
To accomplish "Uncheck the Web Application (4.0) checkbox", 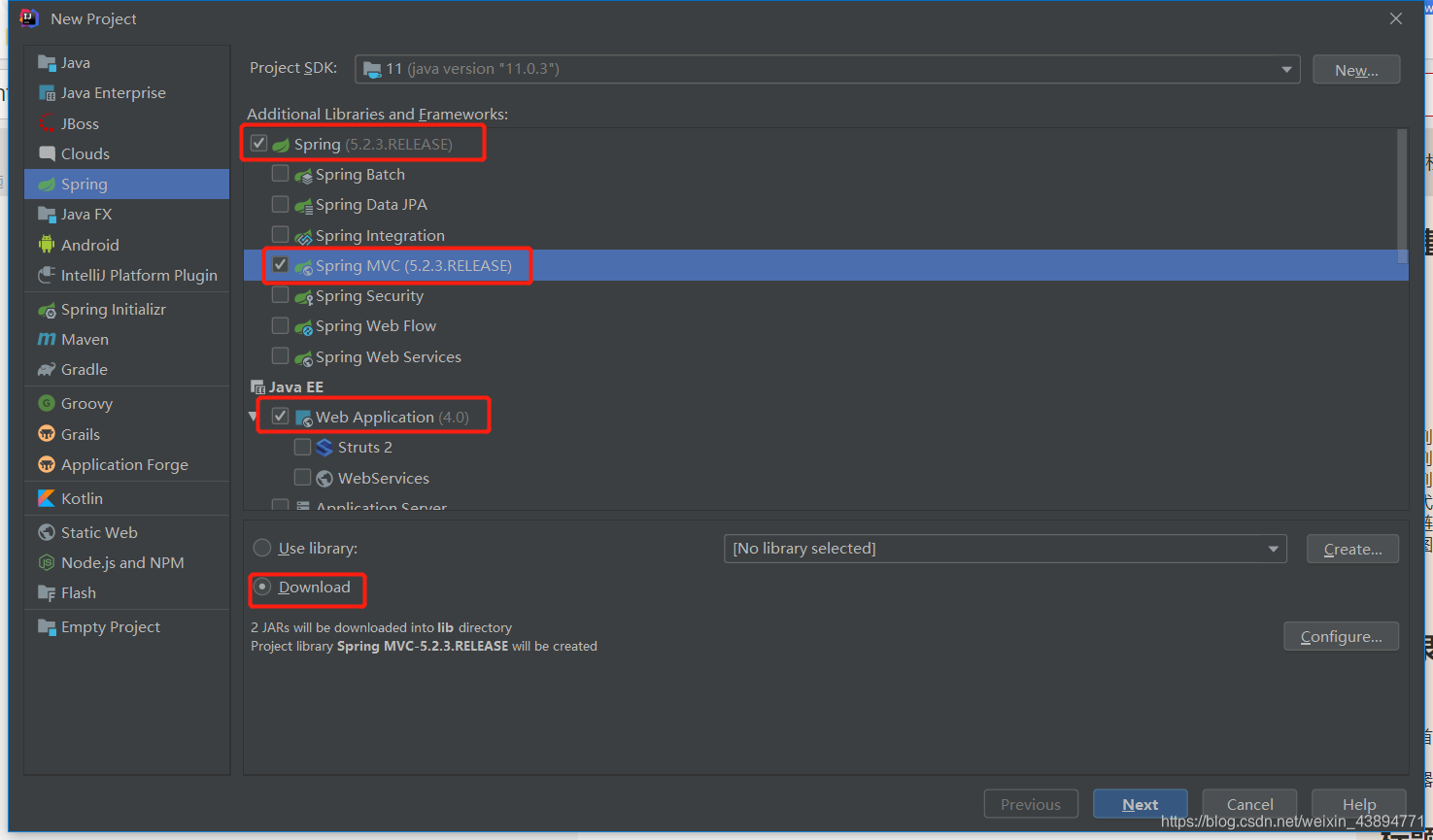I will [280, 416].
